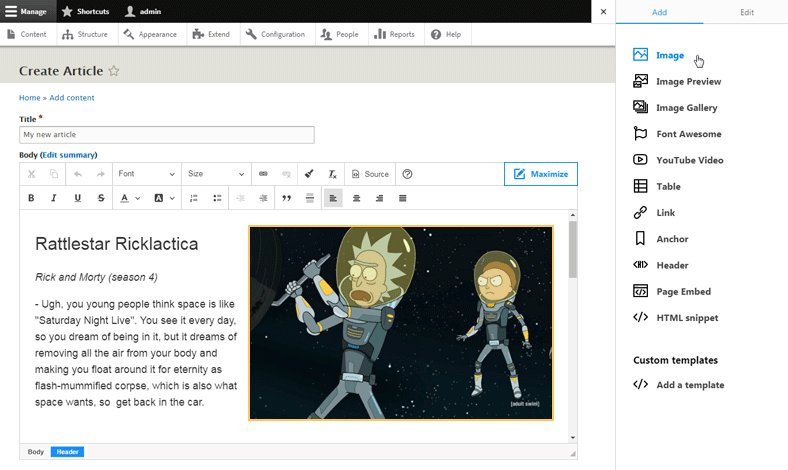Add a YouTube Video element
Viewport: 788px width, 470px height.
click(678, 160)
